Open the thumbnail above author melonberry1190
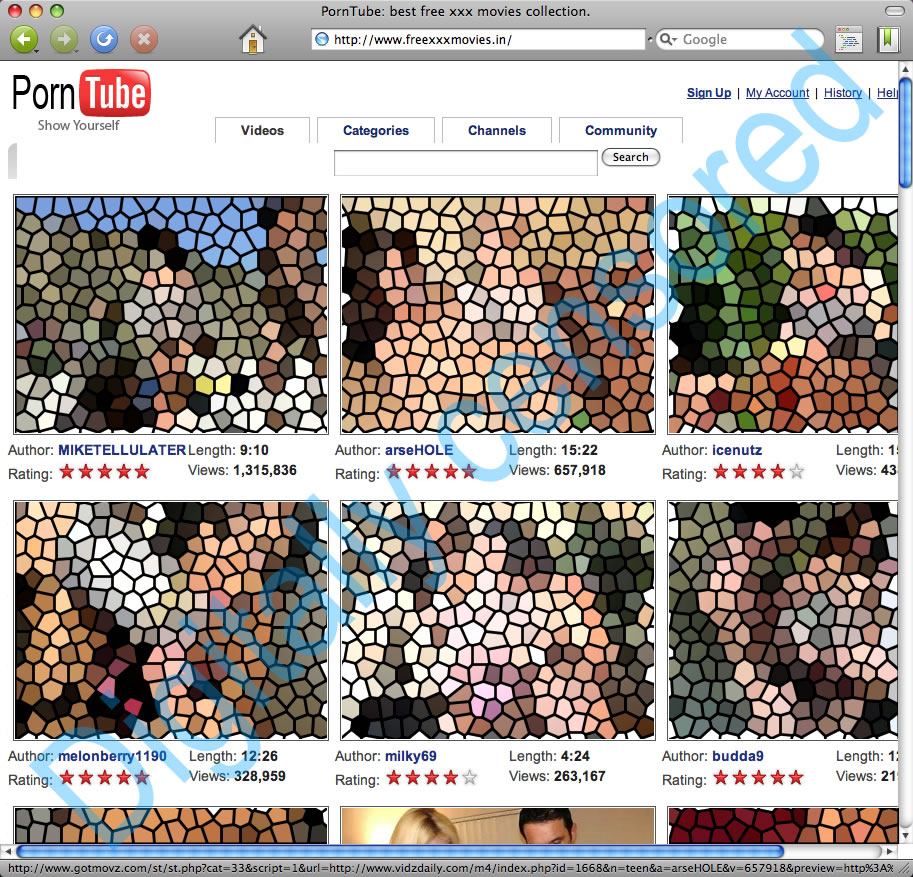 click(x=171, y=620)
